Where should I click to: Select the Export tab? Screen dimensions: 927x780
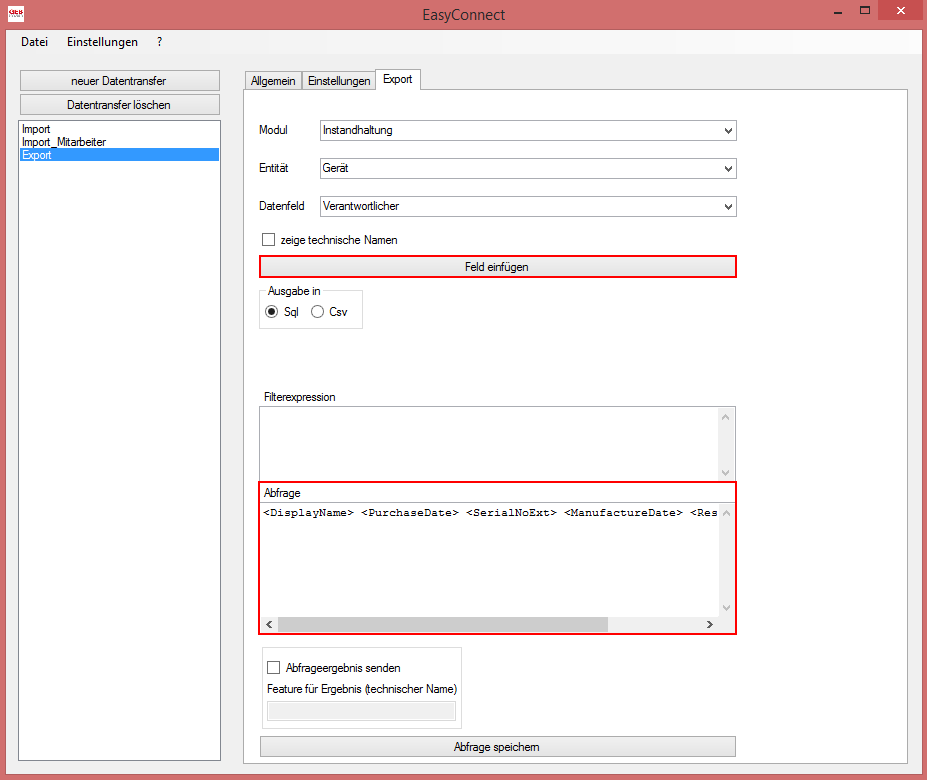coord(397,79)
